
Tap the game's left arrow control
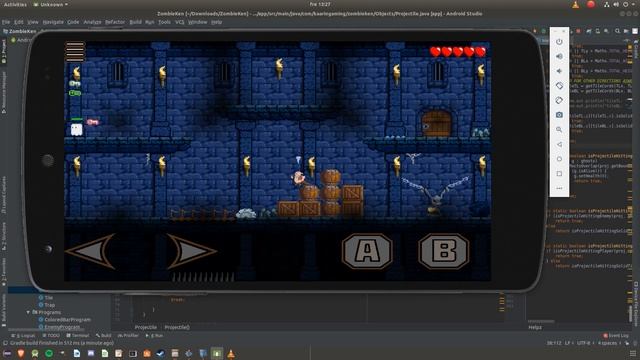(x=91, y=251)
